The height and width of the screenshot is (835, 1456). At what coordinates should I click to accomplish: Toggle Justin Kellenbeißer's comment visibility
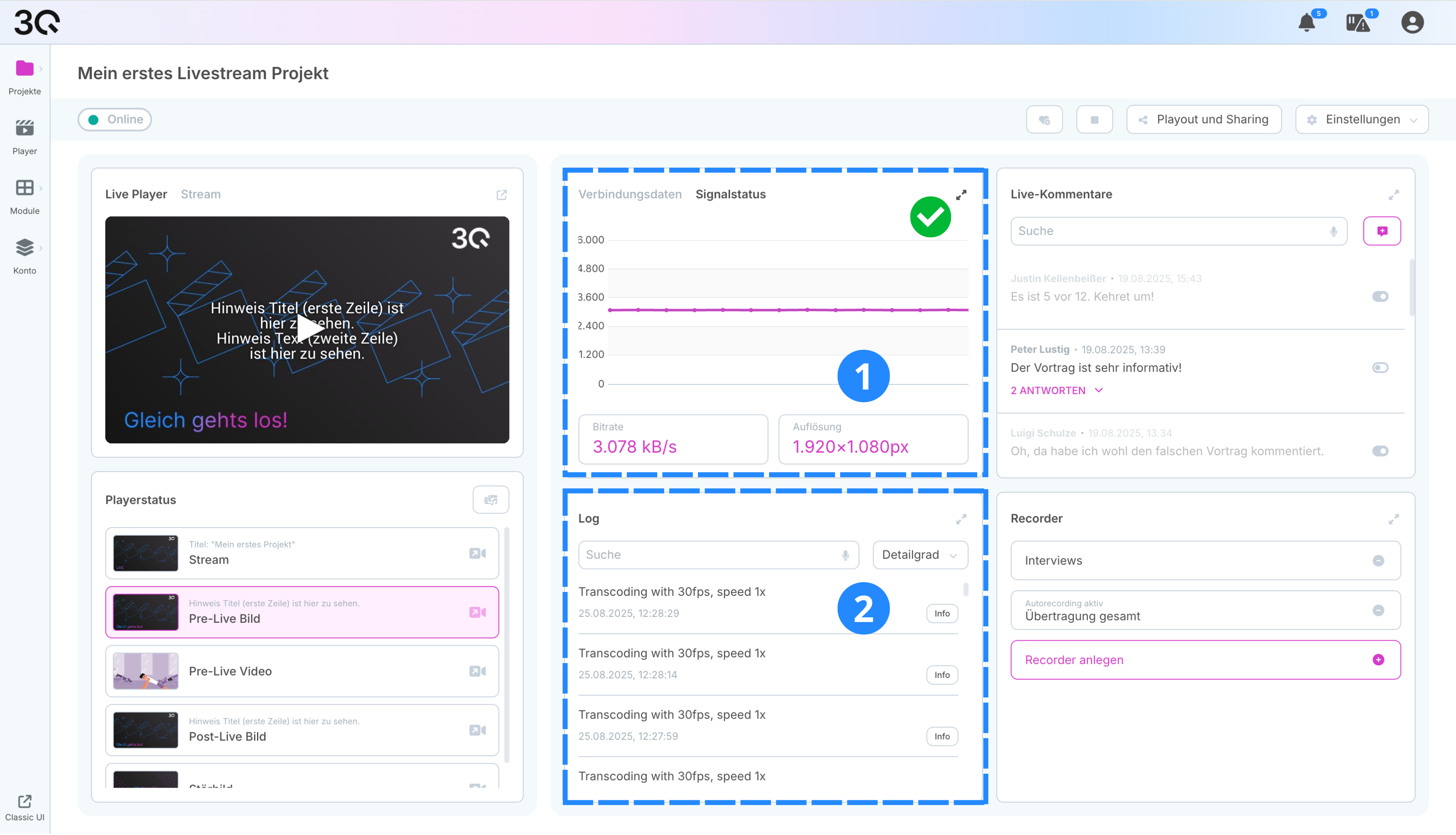tap(1380, 296)
